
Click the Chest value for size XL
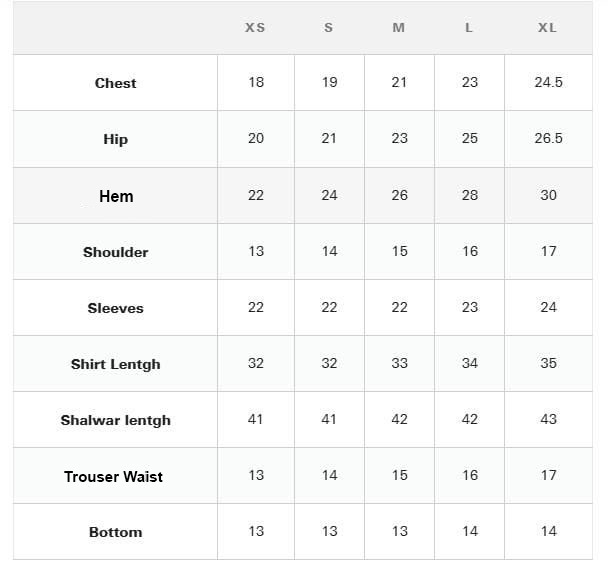pos(548,82)
